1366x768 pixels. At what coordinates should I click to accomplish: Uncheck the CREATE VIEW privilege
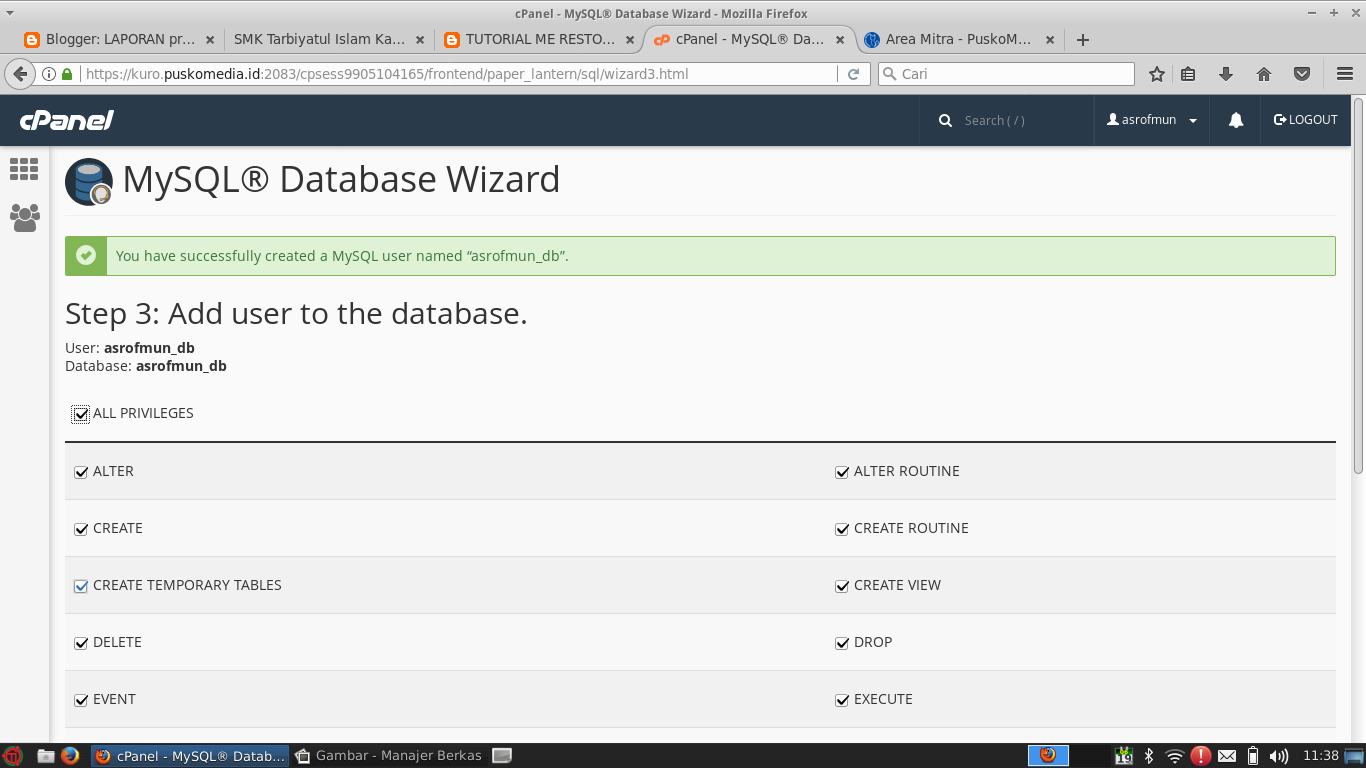842,586
